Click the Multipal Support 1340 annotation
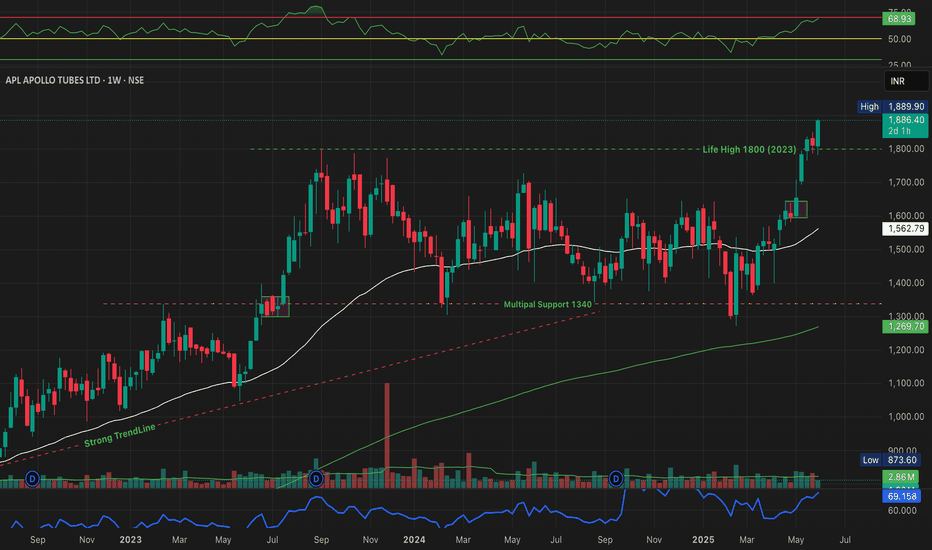 [547, 304]
